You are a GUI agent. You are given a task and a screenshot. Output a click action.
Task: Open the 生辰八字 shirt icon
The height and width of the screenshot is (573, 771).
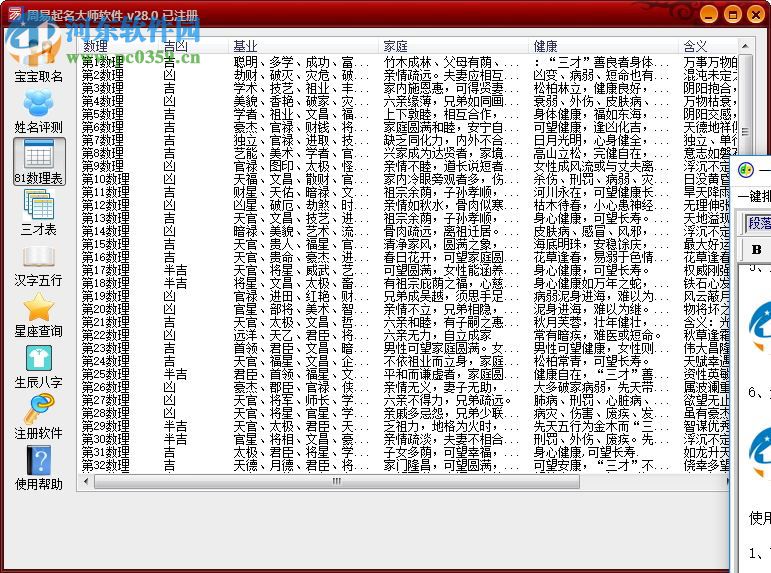point(38,366)
